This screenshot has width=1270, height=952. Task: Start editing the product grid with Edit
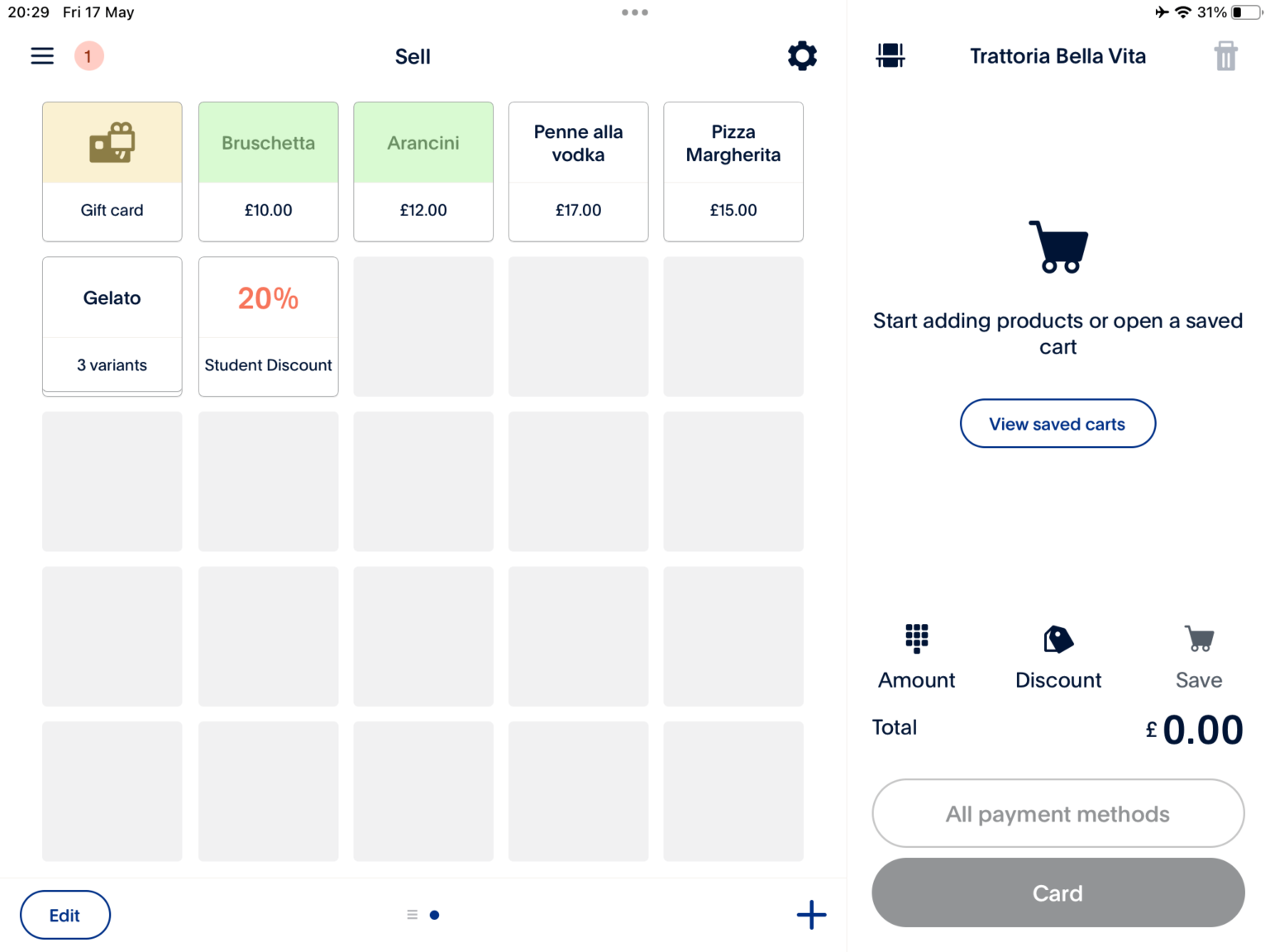[64, 915]
